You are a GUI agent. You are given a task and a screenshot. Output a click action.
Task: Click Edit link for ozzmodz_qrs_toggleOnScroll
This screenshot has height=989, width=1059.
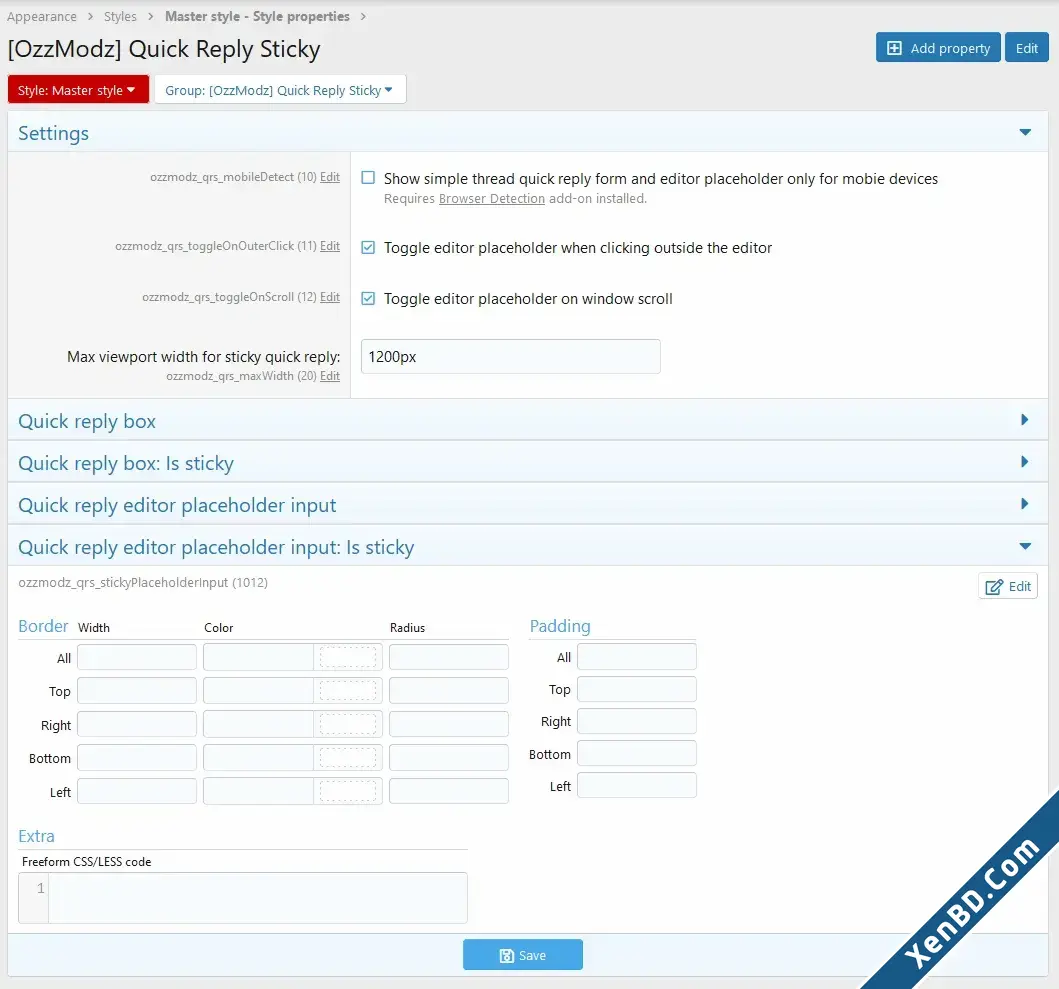330,297
